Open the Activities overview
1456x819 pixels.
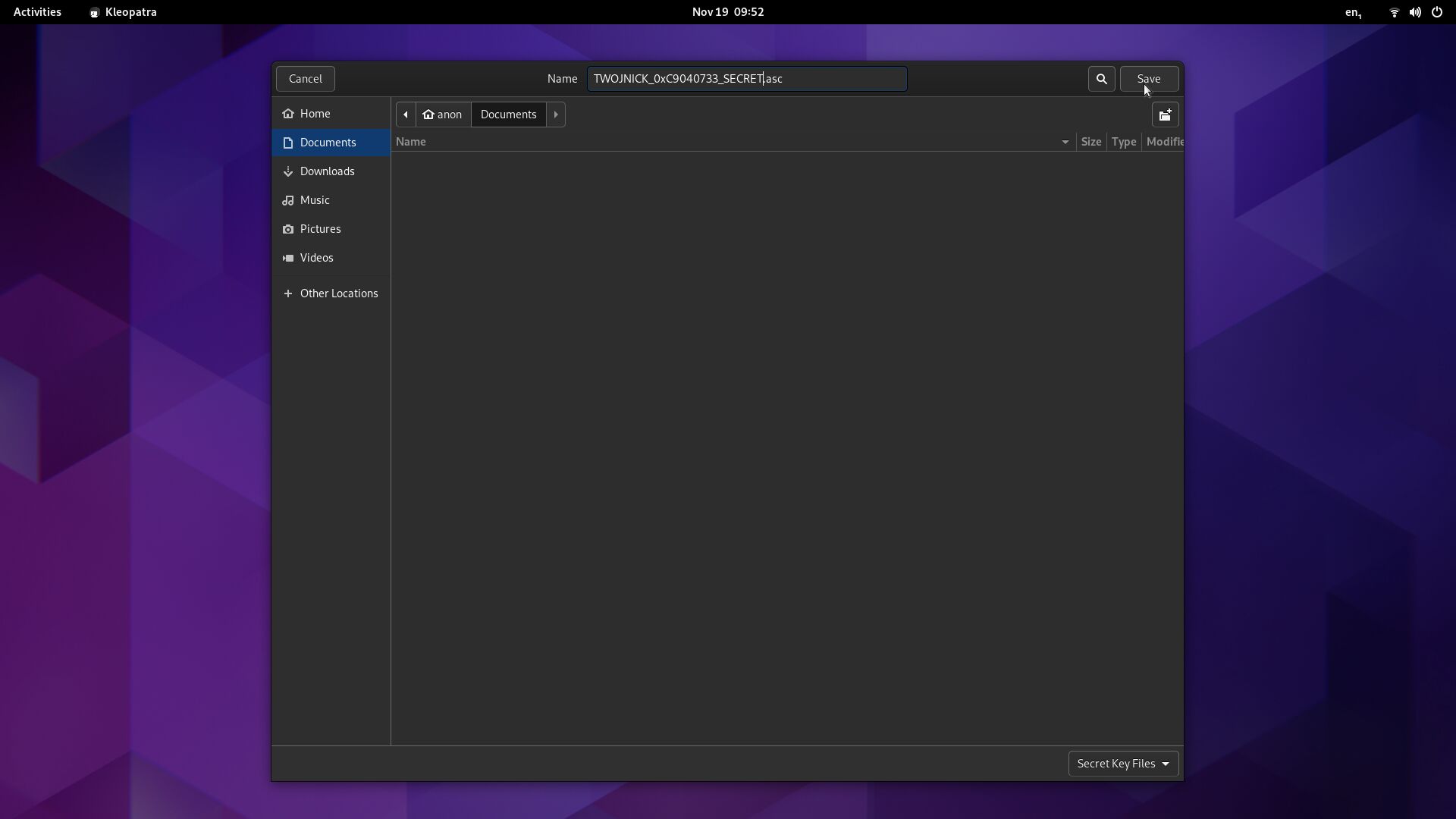coord(37,12)
